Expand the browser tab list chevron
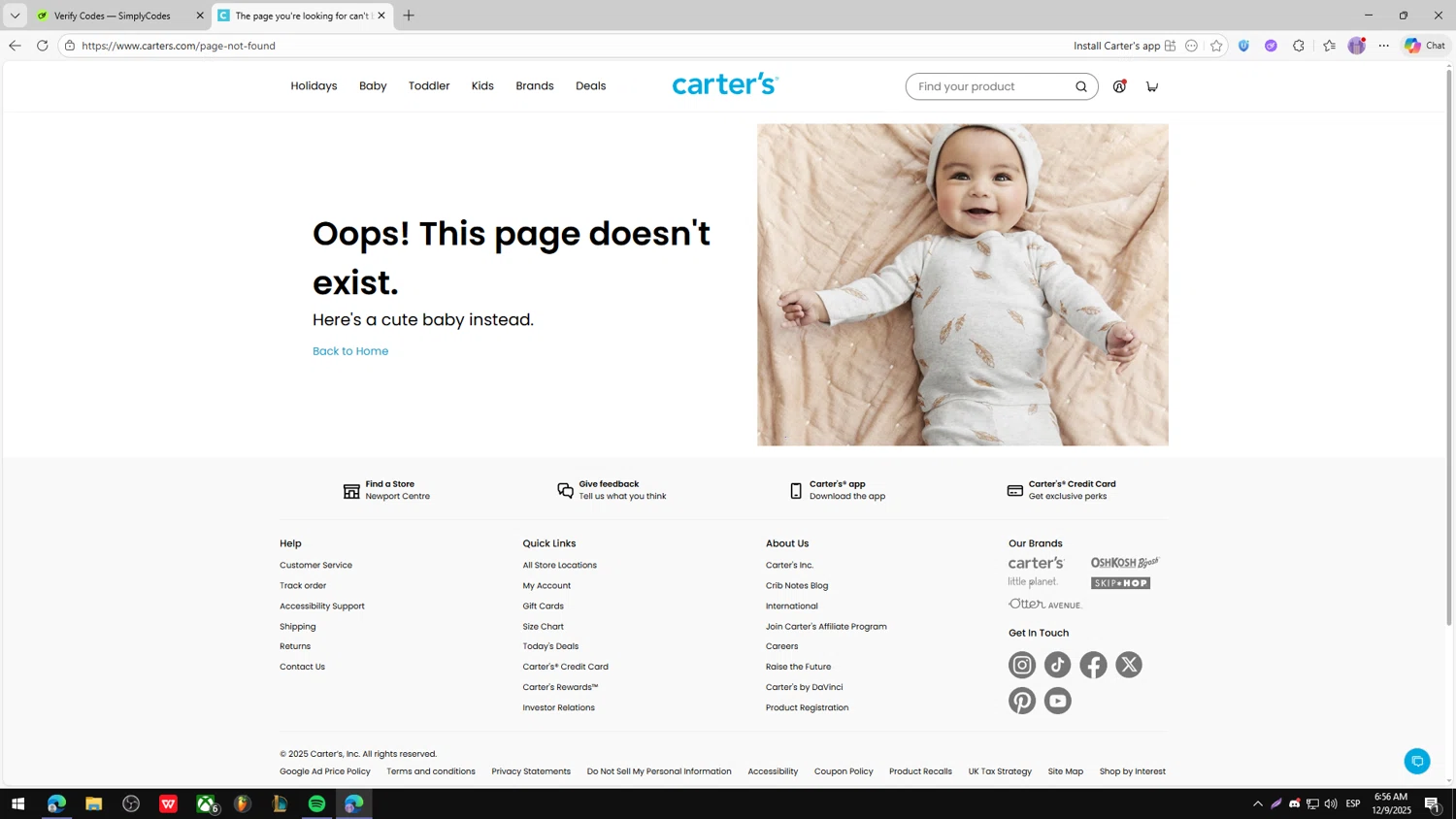Viewport: 1456px width, 819px height. [15, 16]
